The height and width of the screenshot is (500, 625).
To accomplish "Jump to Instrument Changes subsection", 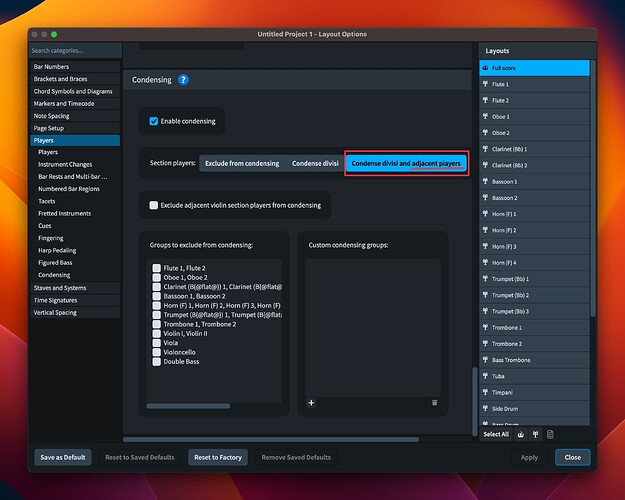I will click(65, 164).
